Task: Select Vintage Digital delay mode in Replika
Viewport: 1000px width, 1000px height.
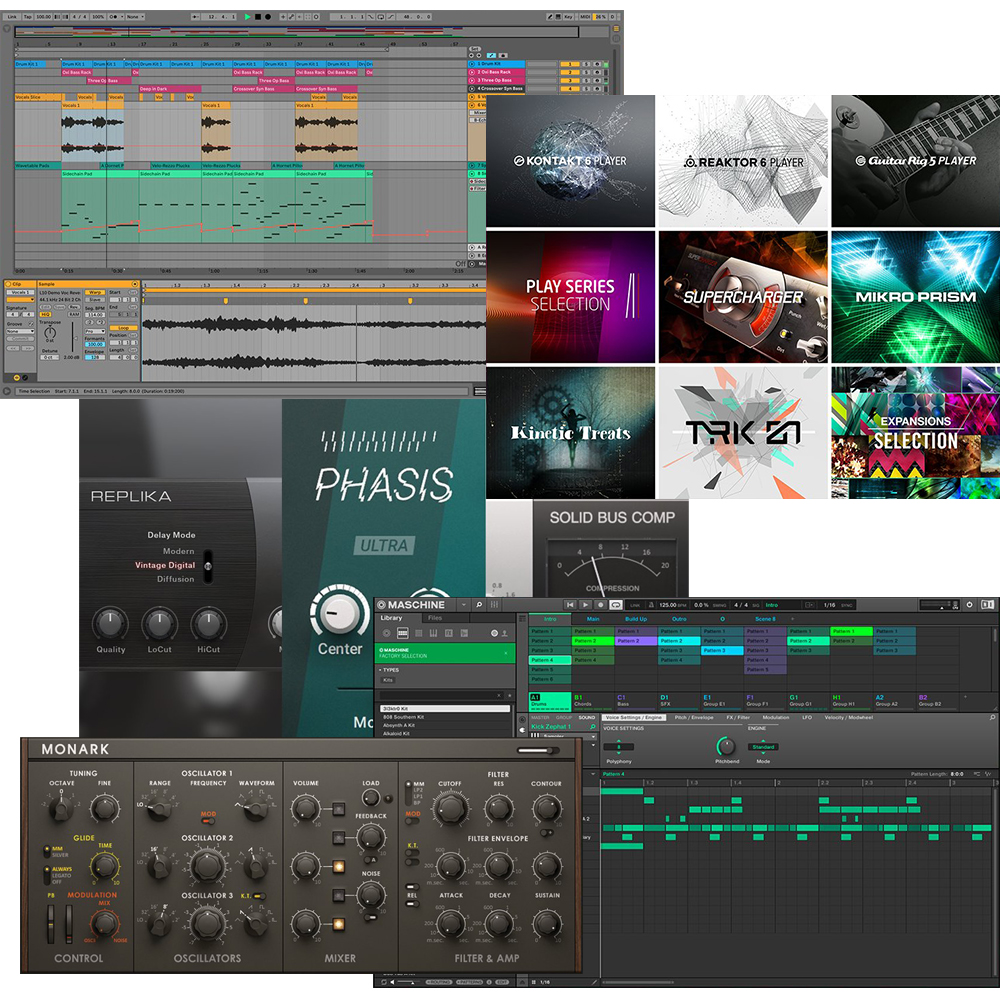Action: (x=165, y=565)
